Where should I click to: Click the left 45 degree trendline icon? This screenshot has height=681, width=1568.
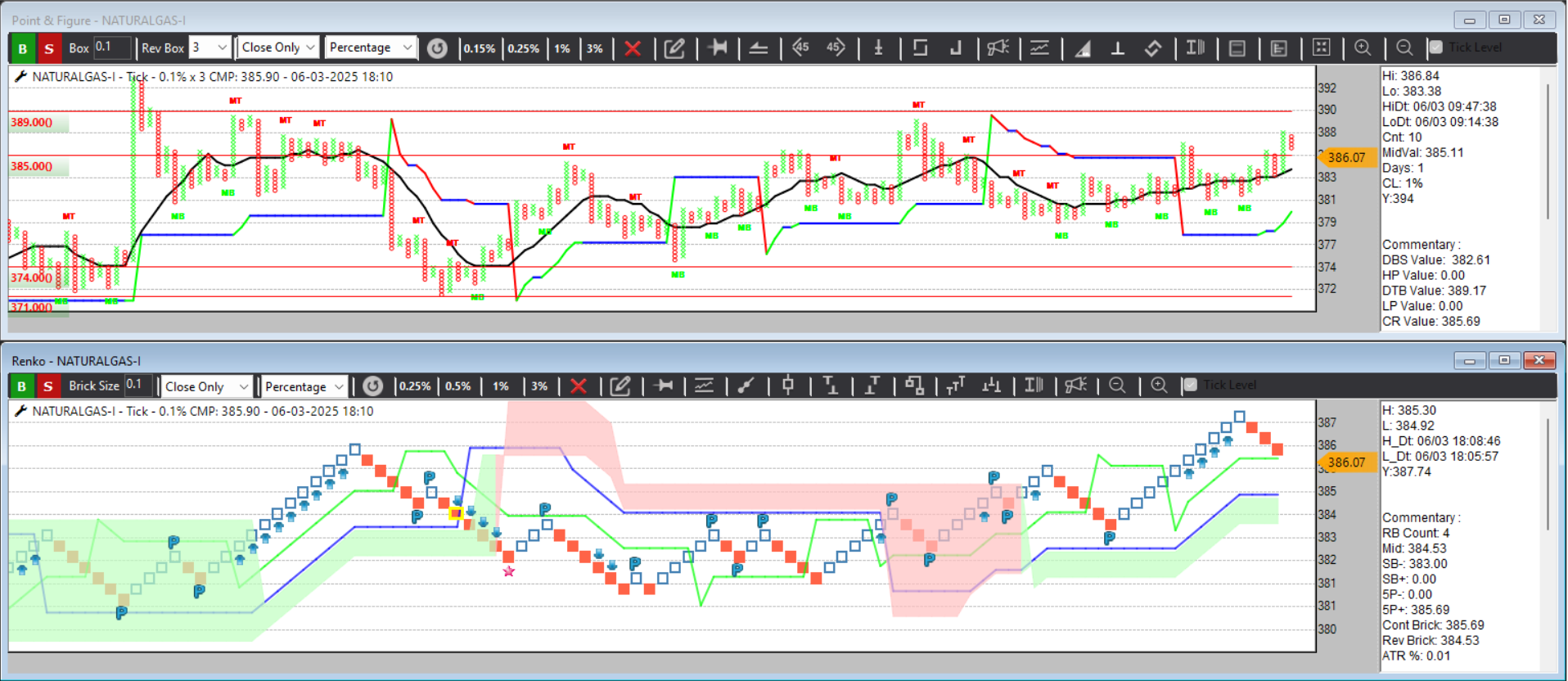[800, 47]
